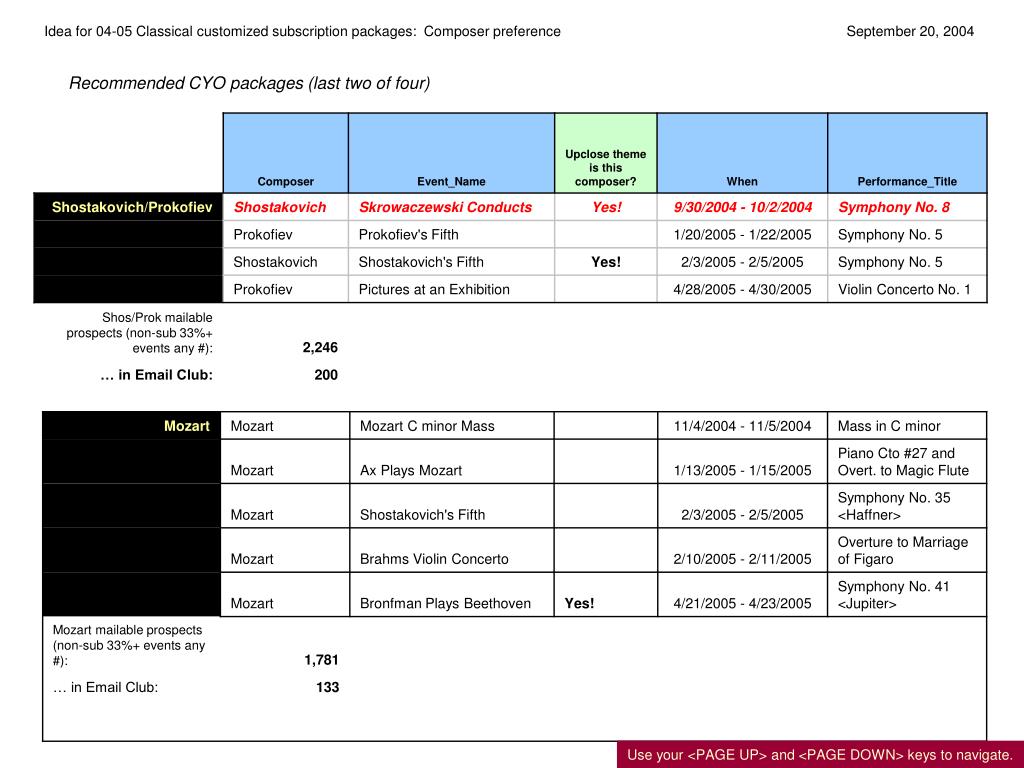Image resolution: width=1024 pixels, height=768 pixels.
Task: Click the PAGE UP / PAGE DOWN navigation banner
Action: click(820, 754)
